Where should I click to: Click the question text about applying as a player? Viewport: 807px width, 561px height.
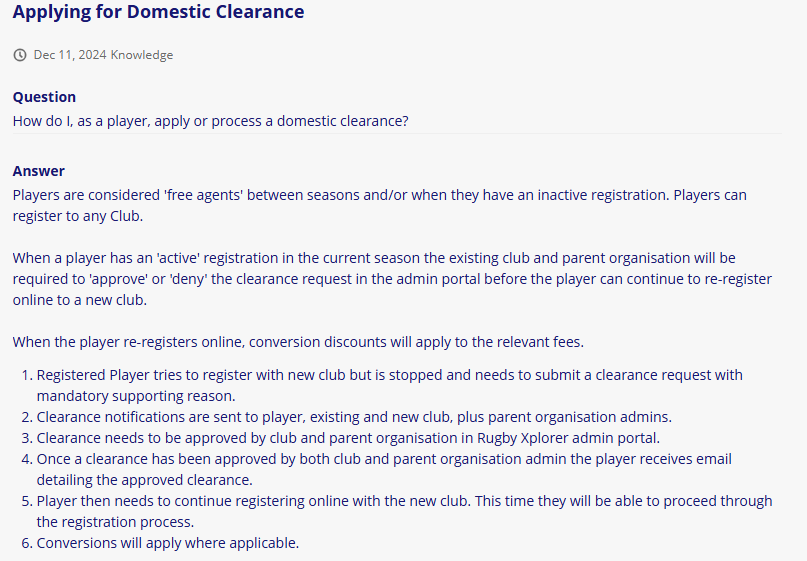tap(210, 121)
